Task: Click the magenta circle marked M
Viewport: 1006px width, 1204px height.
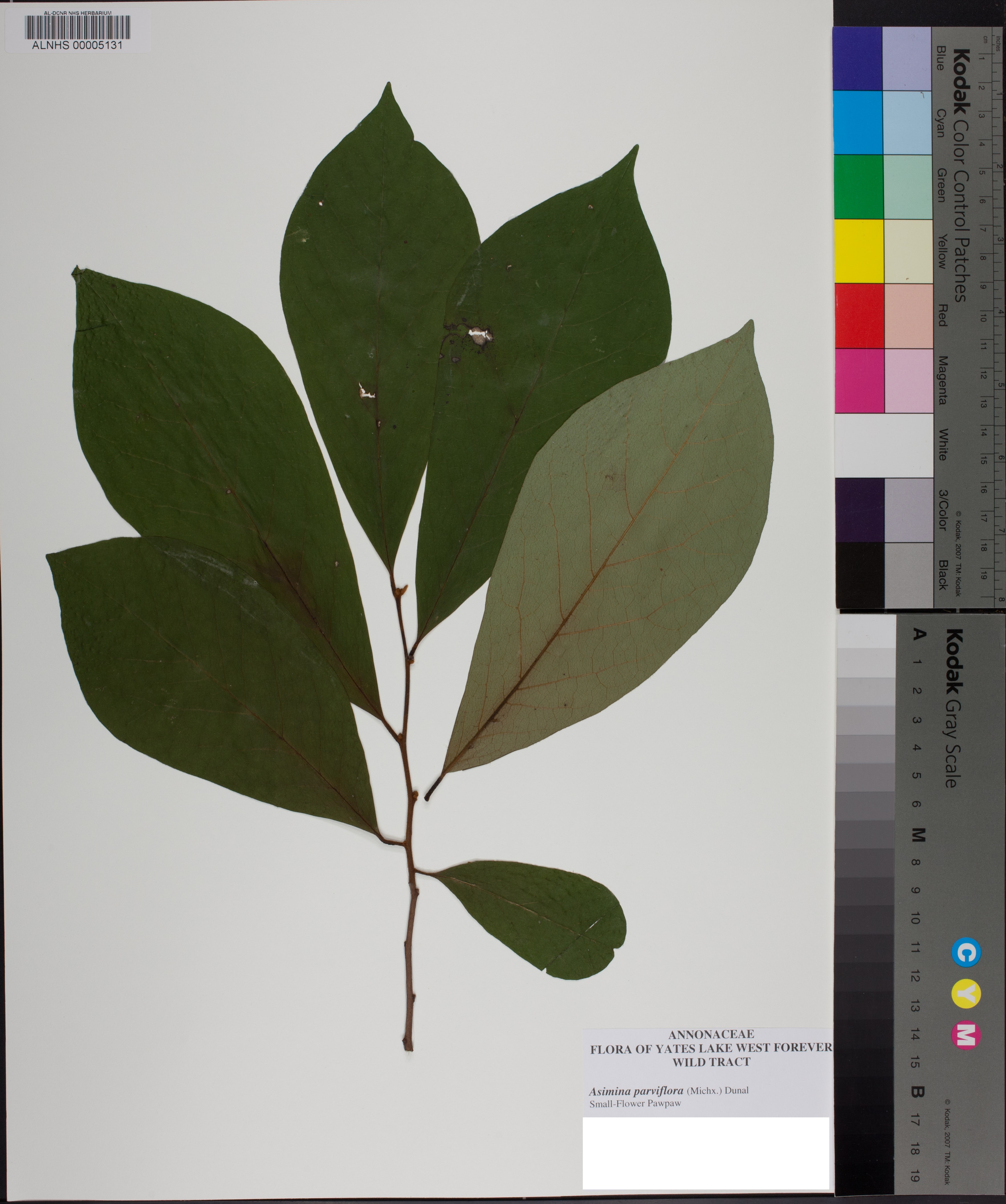Action: [966, 1036]
